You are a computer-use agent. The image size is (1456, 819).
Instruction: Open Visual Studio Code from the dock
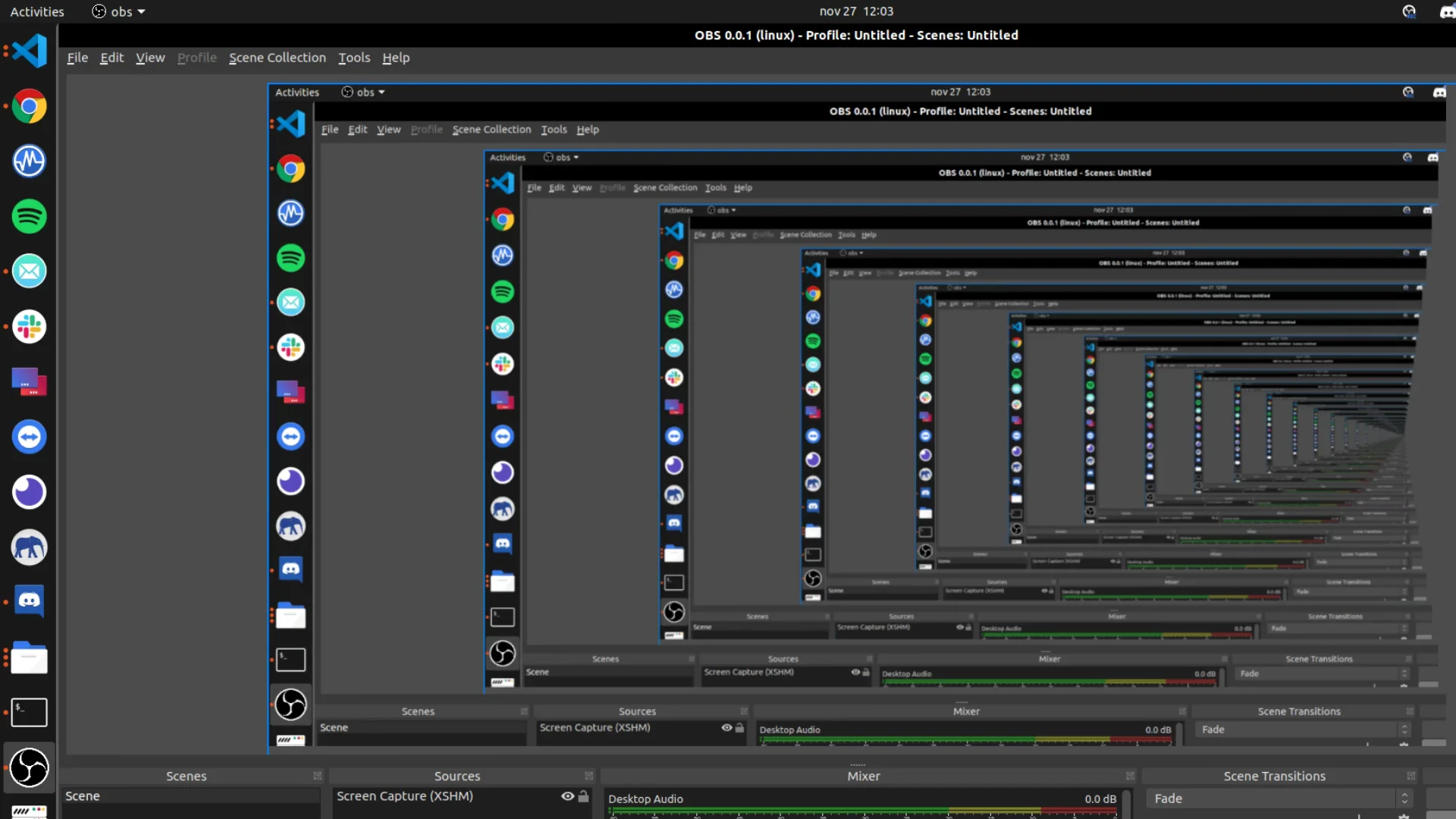click(x=29, y=52)
